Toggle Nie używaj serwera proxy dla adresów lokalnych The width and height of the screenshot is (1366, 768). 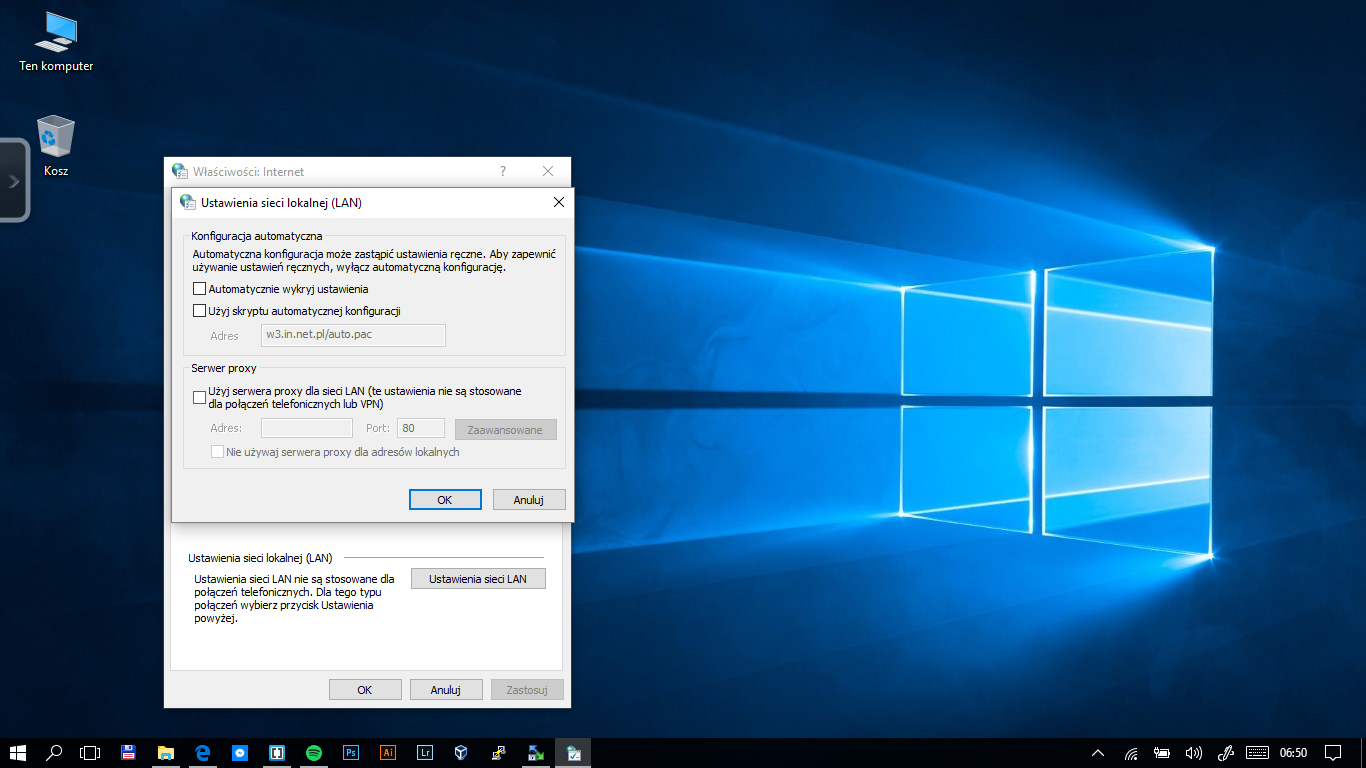pyautogui.click(x=217, y=452)
